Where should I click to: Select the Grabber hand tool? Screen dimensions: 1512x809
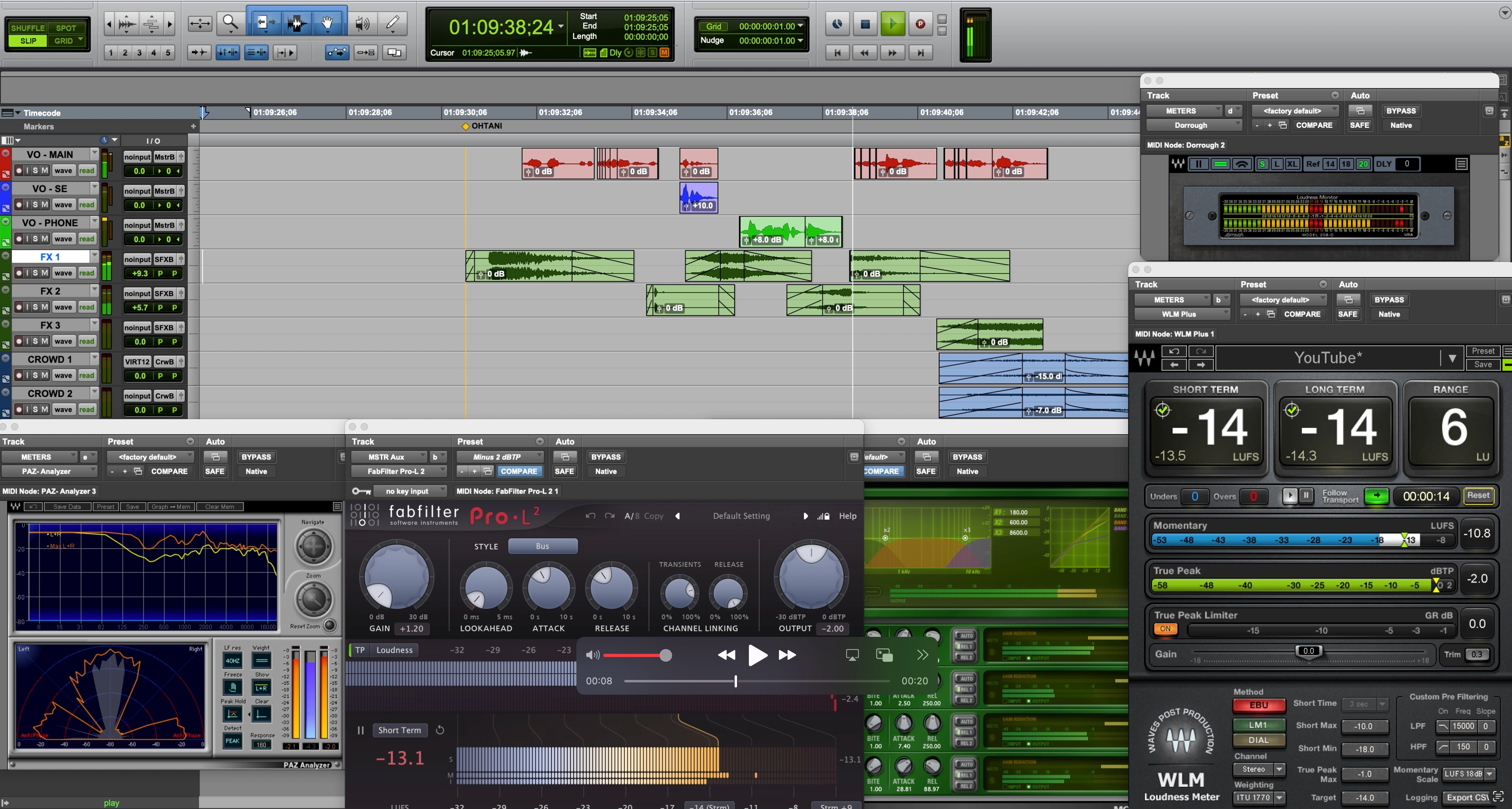coord(328,23)
